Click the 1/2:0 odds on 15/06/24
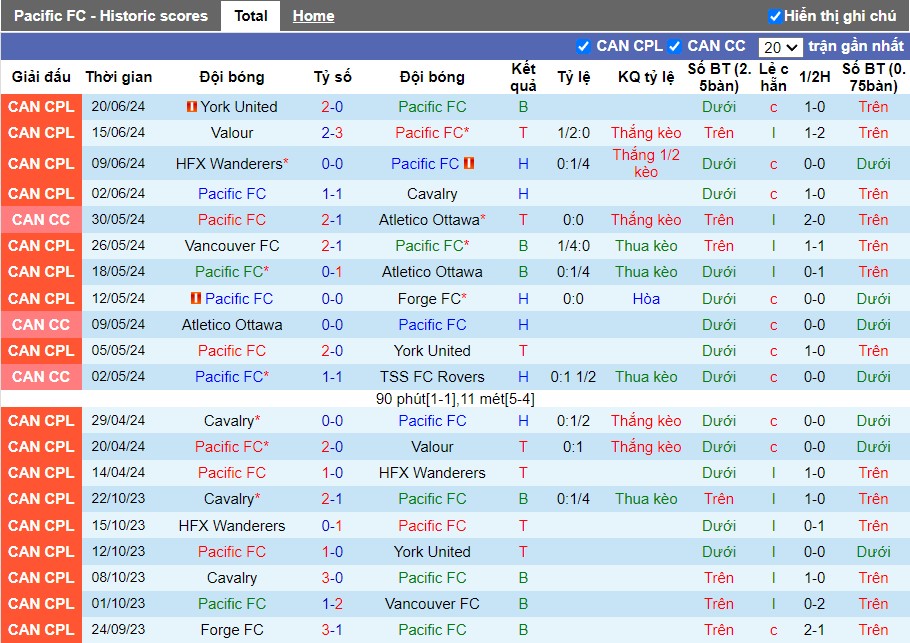Viewport: 910px width, 643px height. click(x=573, y=133)
